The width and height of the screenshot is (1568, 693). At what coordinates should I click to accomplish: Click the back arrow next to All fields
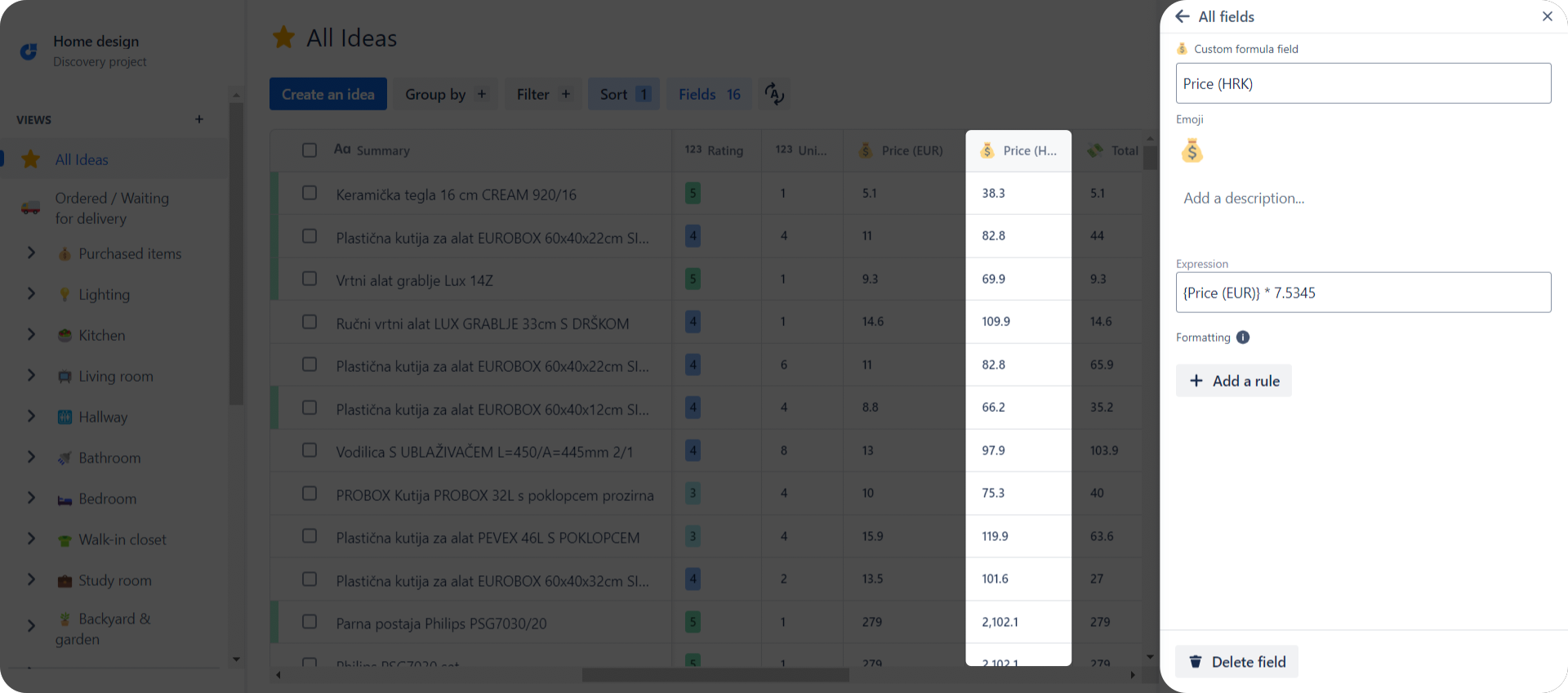tap(1182, 16)
